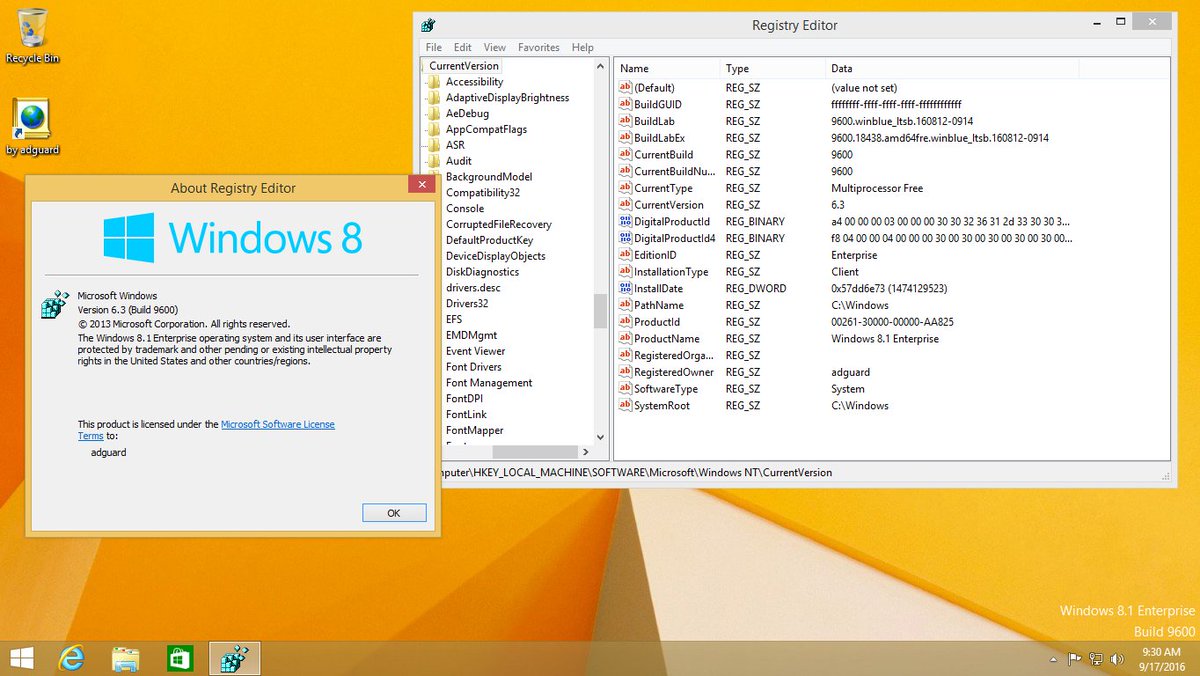This screenshot has width=1200, height=676.
Task: Click the folder icon of ASR key
Action: [x=434, y=145]
